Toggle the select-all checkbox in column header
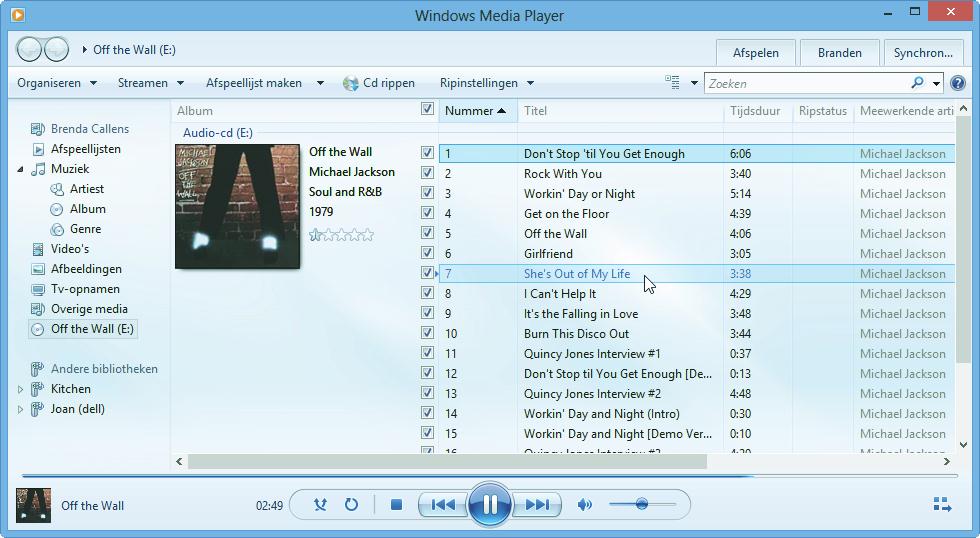This screenshot has width=980, height=538. point(428,109)
